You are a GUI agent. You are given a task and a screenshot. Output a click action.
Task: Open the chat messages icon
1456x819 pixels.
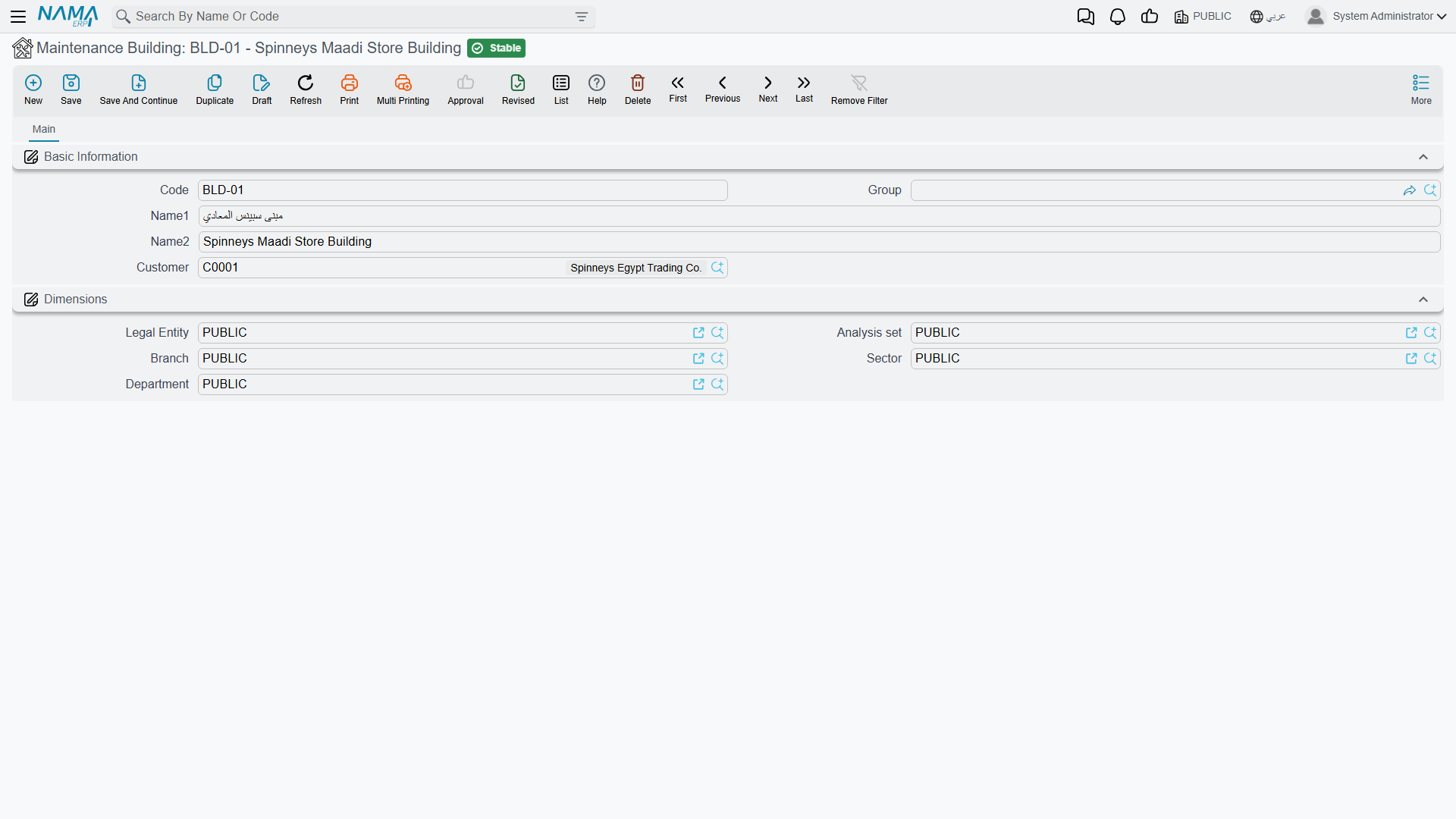click(1086, 17)
